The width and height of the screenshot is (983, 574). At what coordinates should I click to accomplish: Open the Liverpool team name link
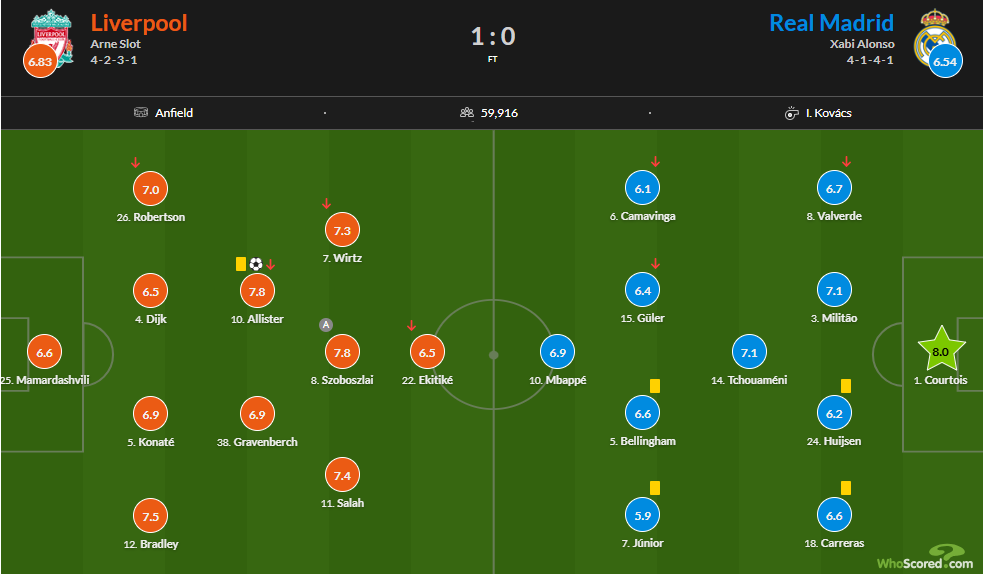click(139, 23)
